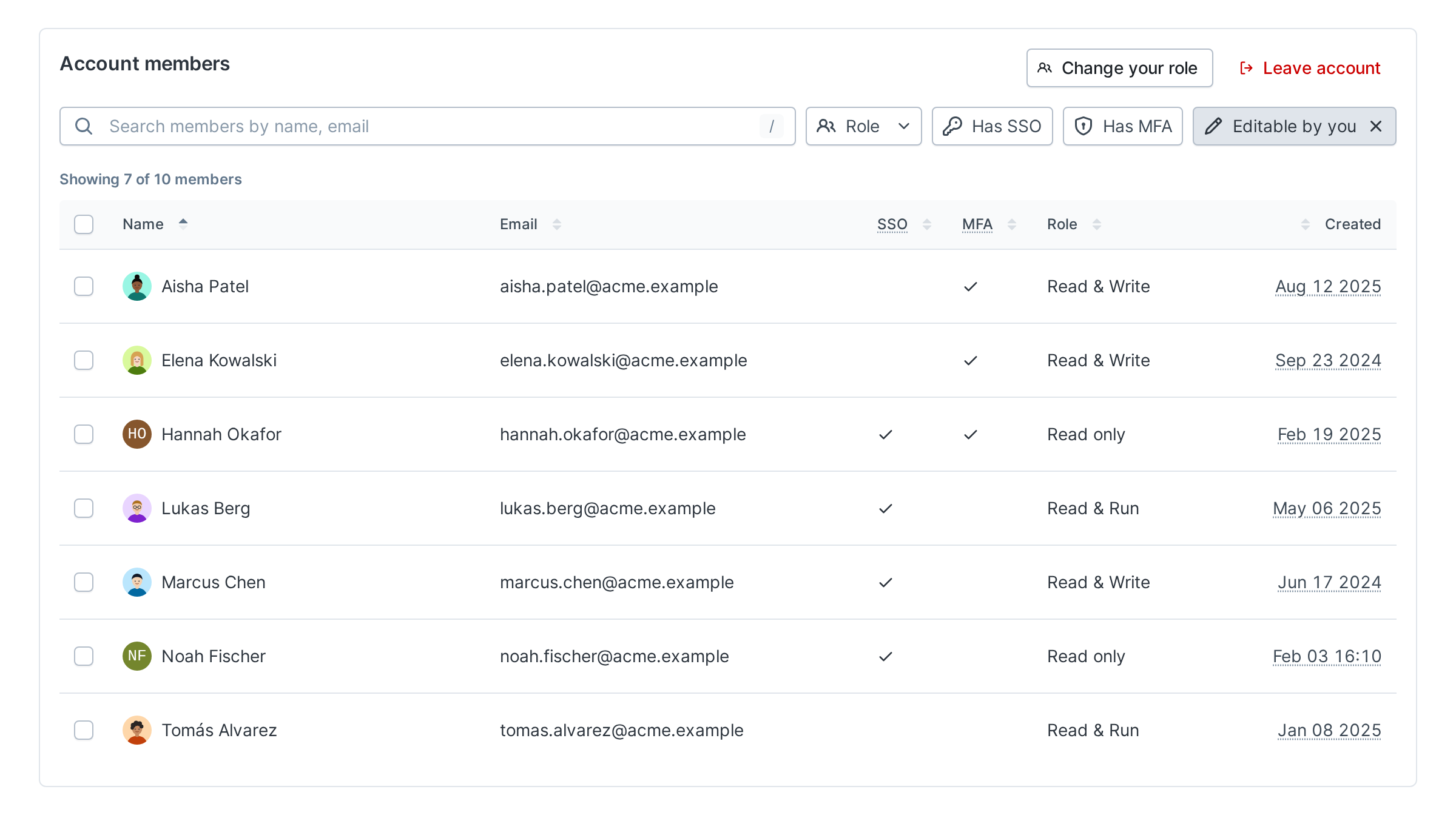This screenshot has height=815, width=1456.
Task: Click the SSO checkmark for Hannah Okafor
Action: tap(886, 434)
